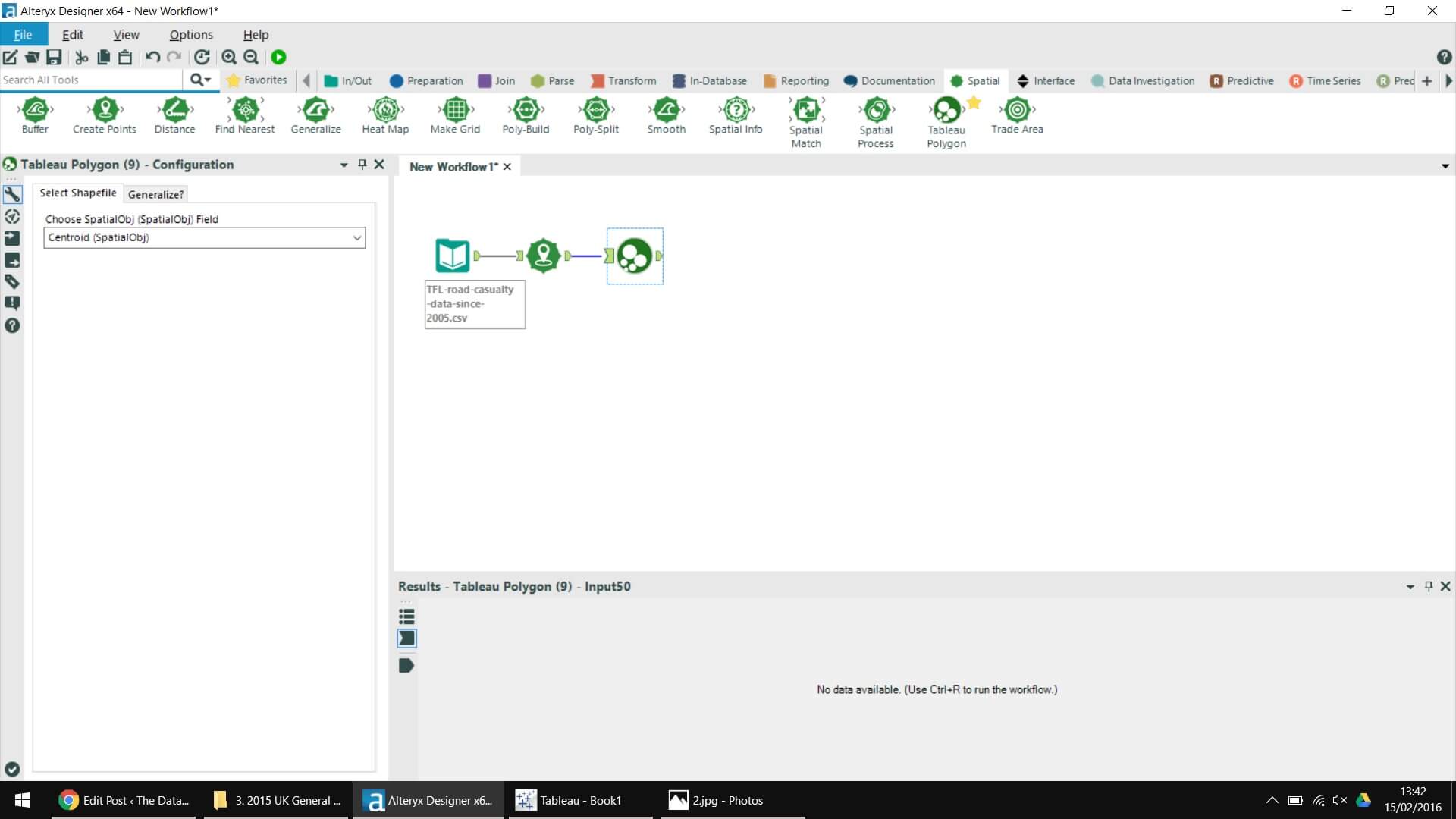Open the Preparation tool category
This screenshot has width=1456, height=819.
(426, 81)
